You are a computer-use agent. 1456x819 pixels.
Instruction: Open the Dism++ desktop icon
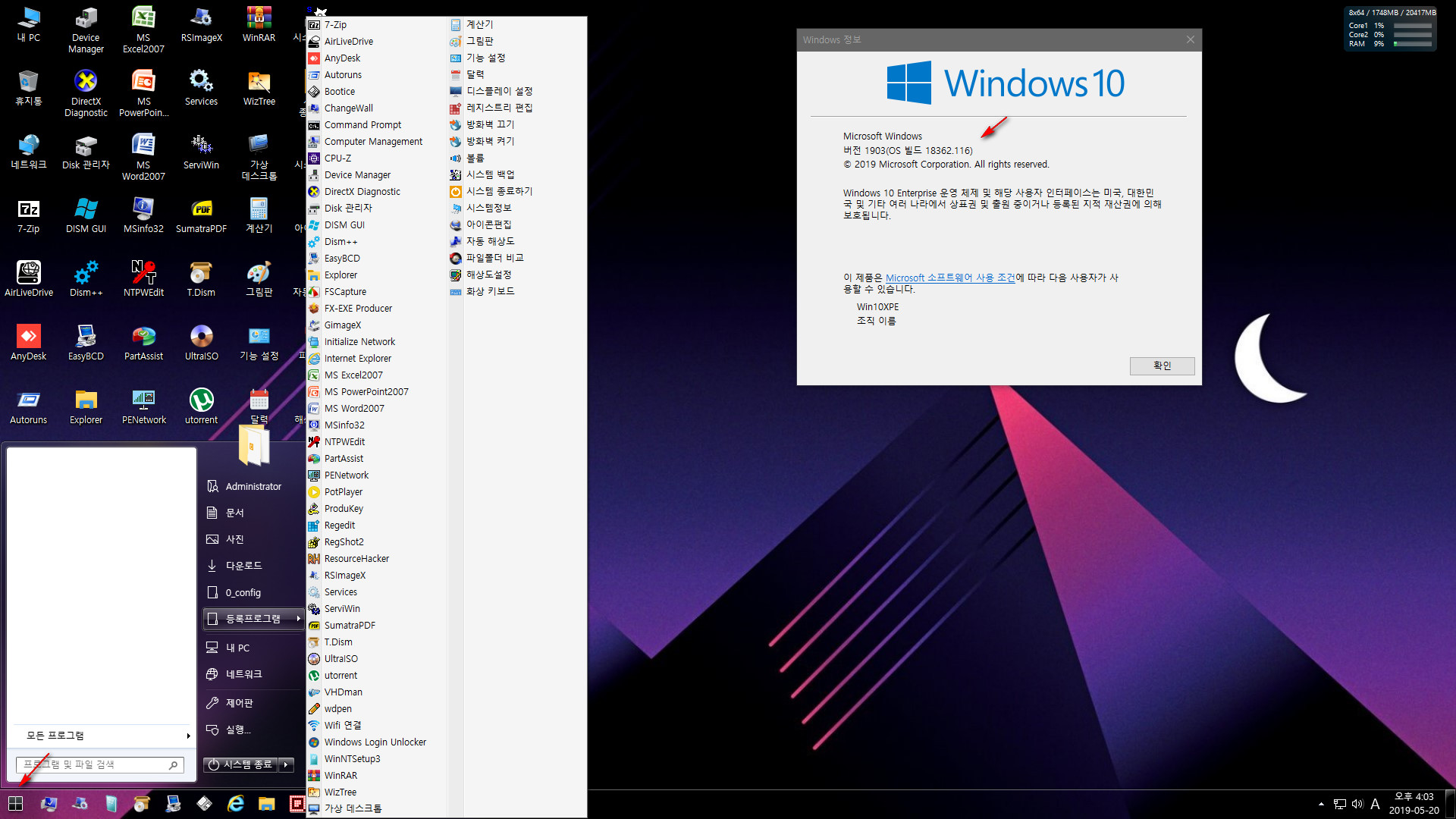tap(86, 280)
